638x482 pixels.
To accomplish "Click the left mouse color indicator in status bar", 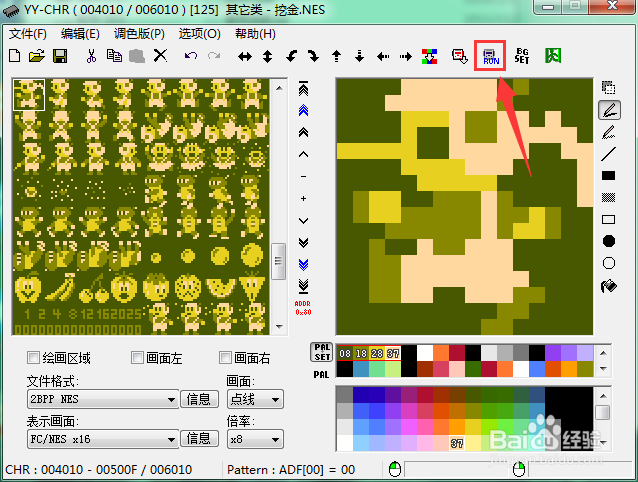I will (x=394, y=470).
